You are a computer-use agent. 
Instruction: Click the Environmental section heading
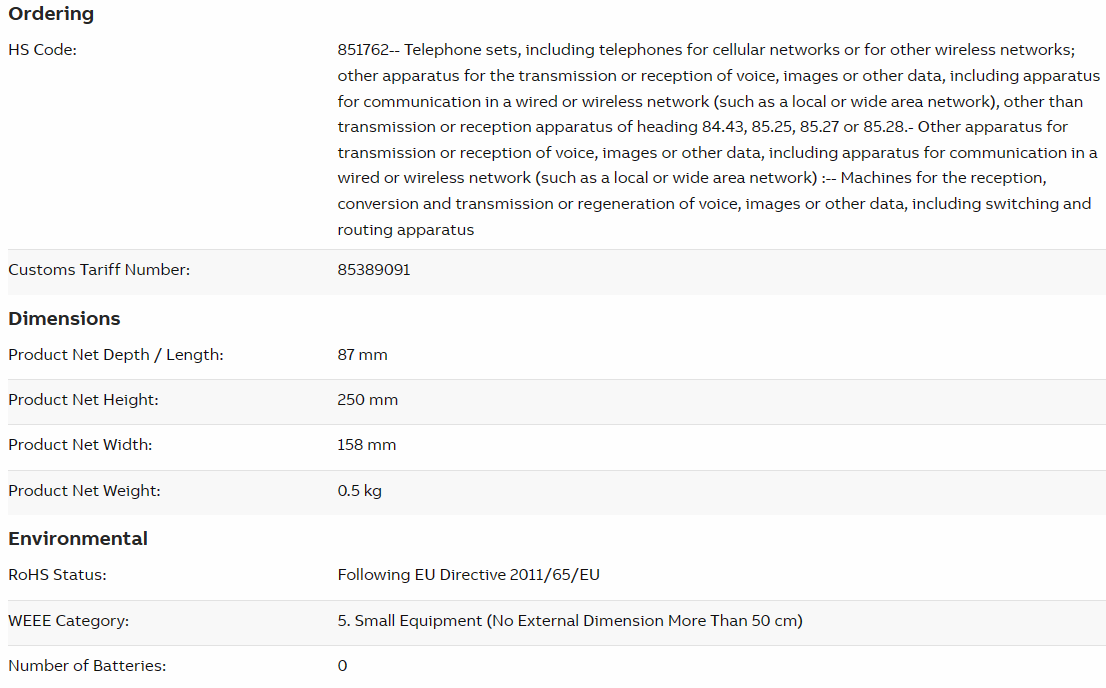(x=78, y=539)
